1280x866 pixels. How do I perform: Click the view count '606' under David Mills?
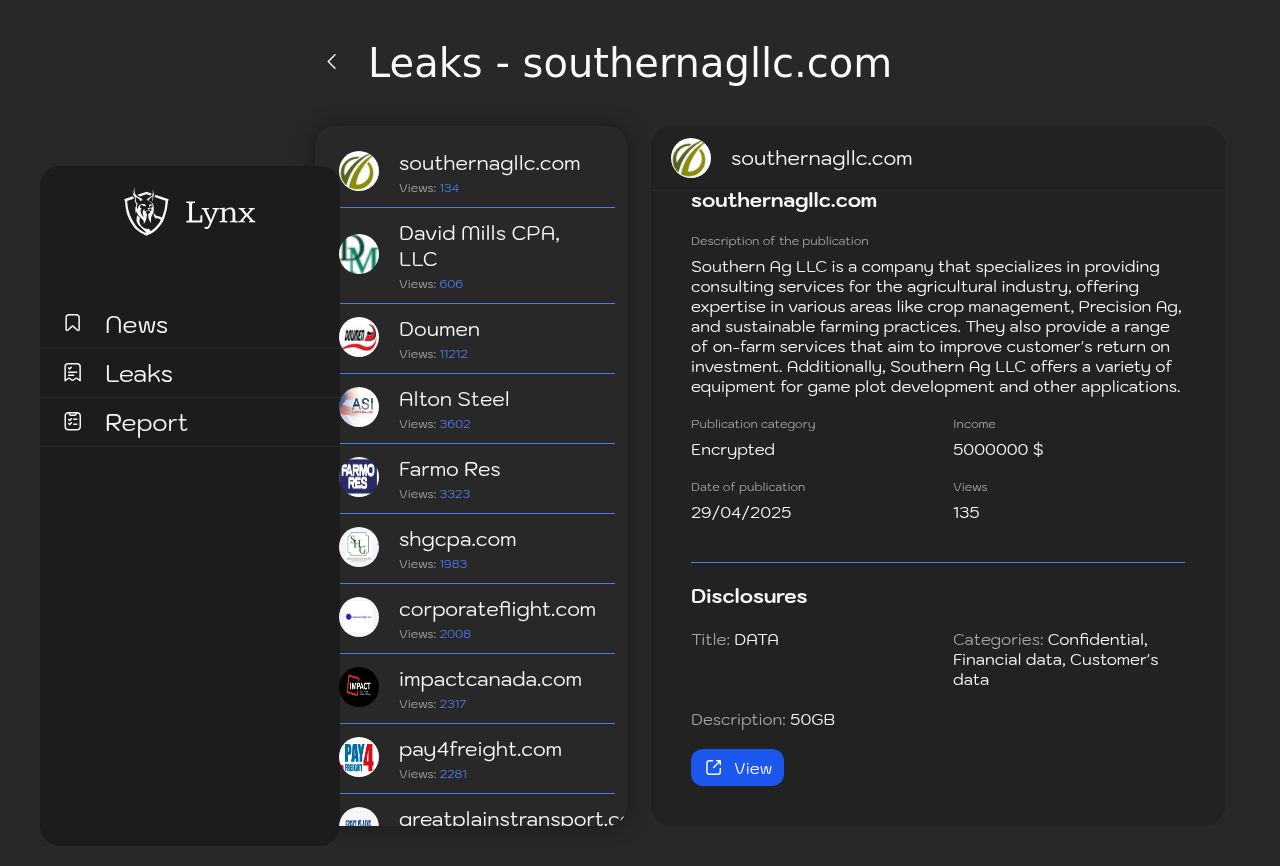tap(451, 284)
